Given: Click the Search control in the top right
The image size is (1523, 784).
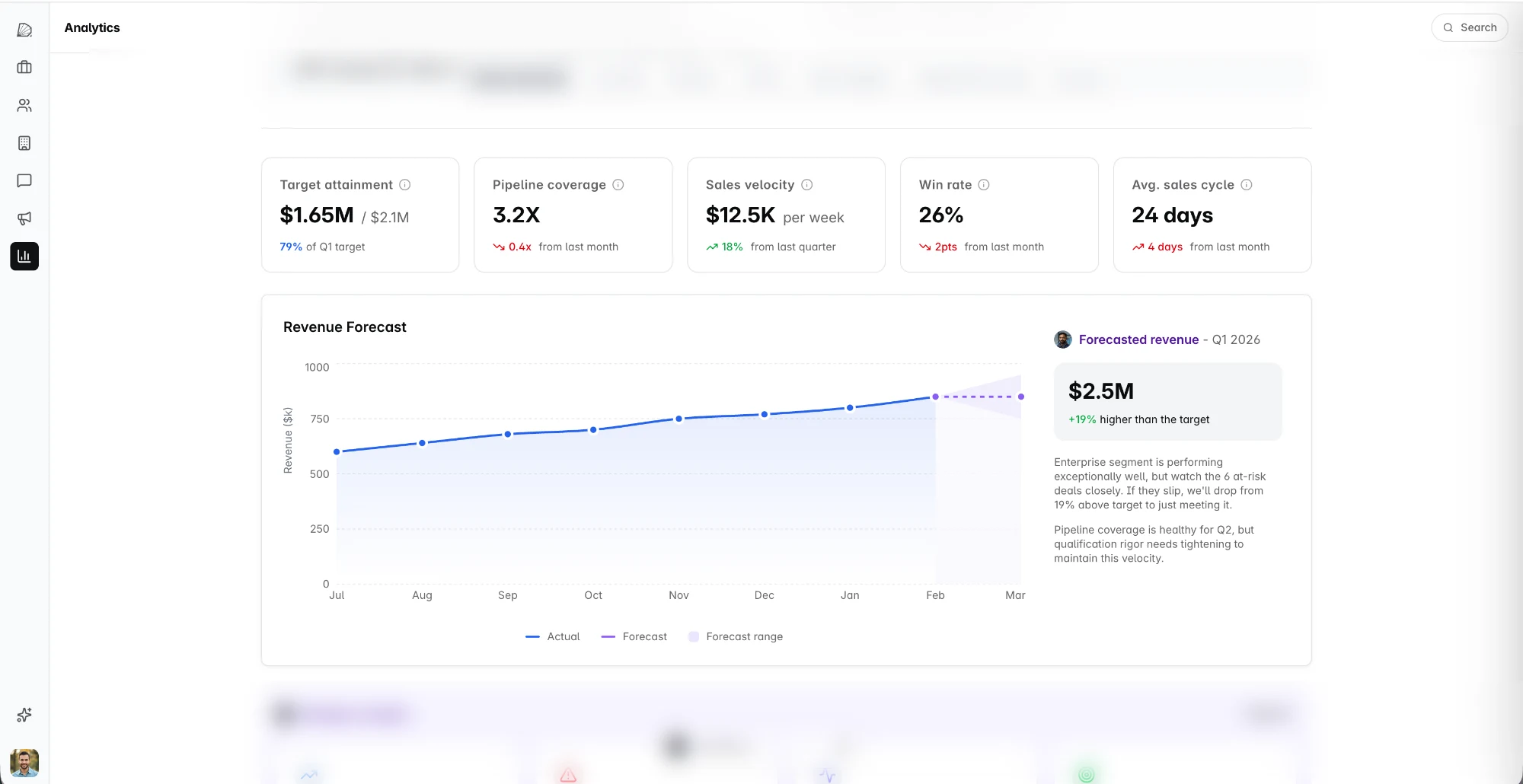Looking at the screenshot, I should [x=1469, y=27].
